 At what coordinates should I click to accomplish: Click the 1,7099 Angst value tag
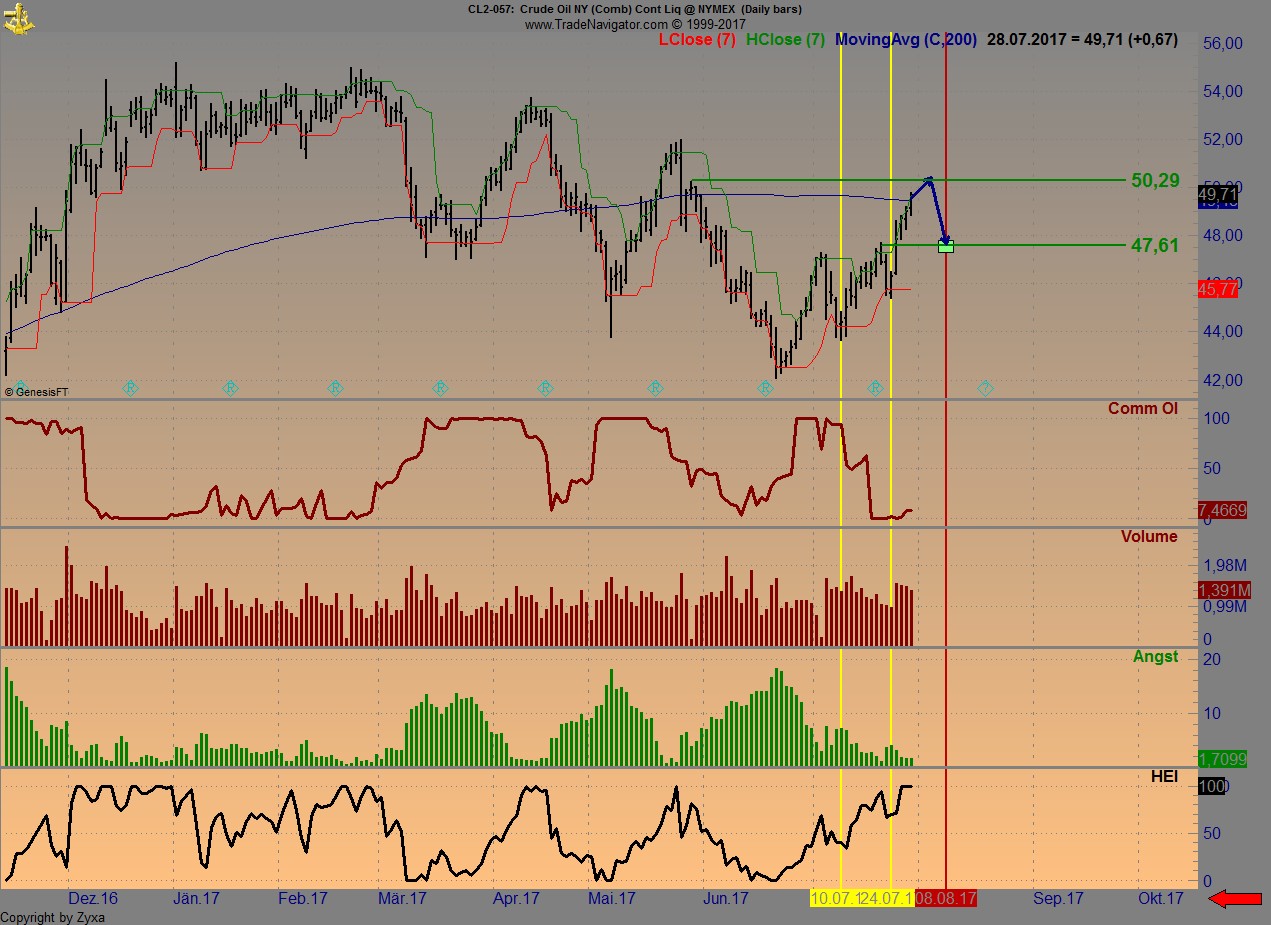coord(1222,759)
